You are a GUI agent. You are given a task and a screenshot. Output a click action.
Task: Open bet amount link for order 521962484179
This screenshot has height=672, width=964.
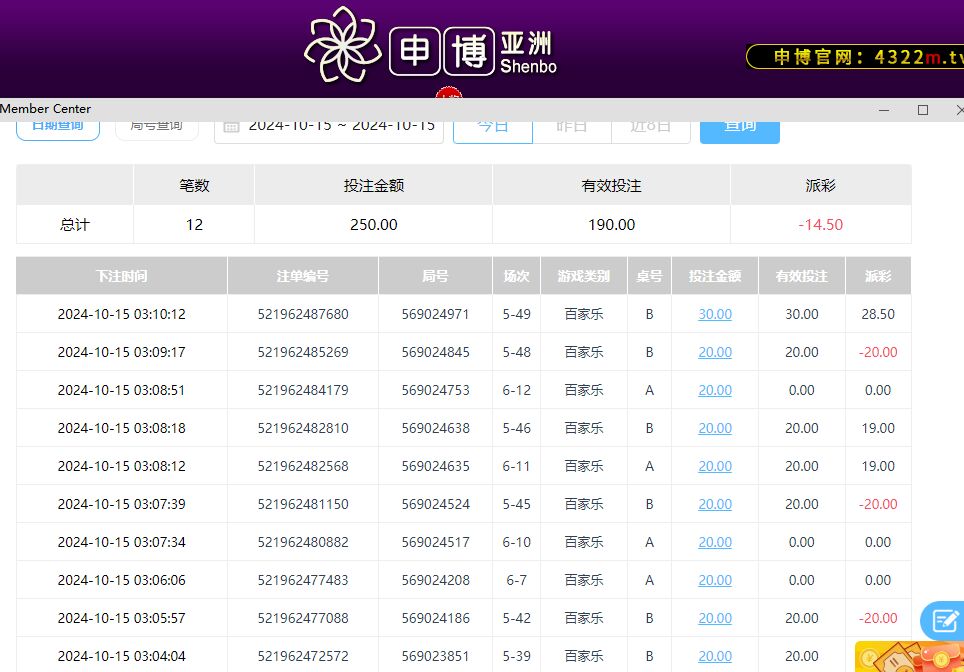pyautogui.click(x=715, y=390)
